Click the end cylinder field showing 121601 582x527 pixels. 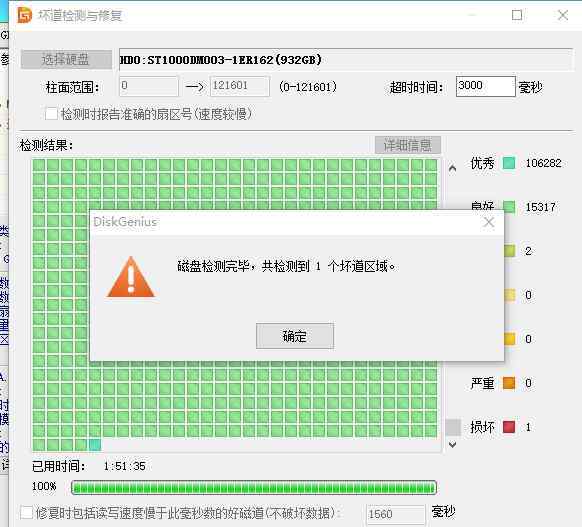(x=240, y=86)
